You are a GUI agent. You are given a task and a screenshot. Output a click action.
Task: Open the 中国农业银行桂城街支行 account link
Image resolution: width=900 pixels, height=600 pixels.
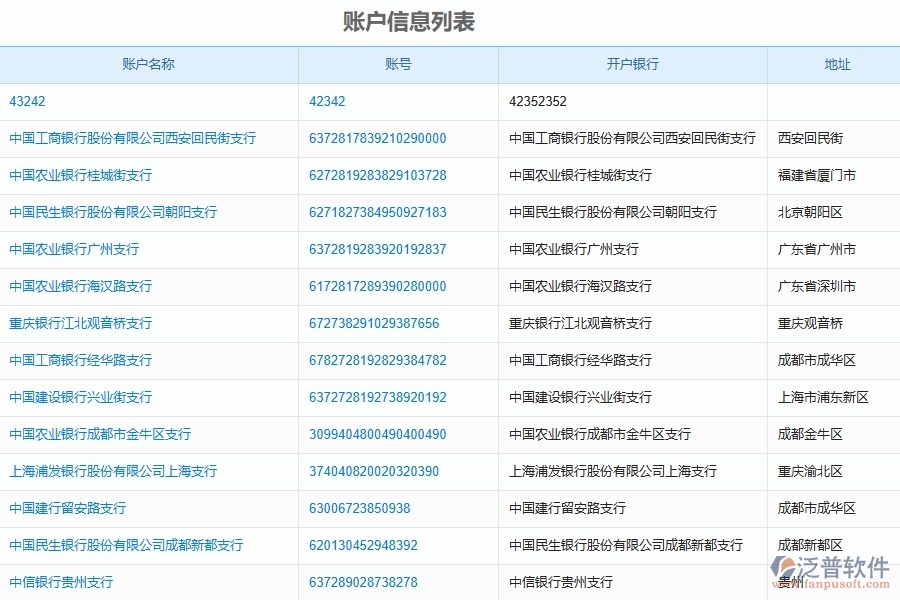(79, 175)
